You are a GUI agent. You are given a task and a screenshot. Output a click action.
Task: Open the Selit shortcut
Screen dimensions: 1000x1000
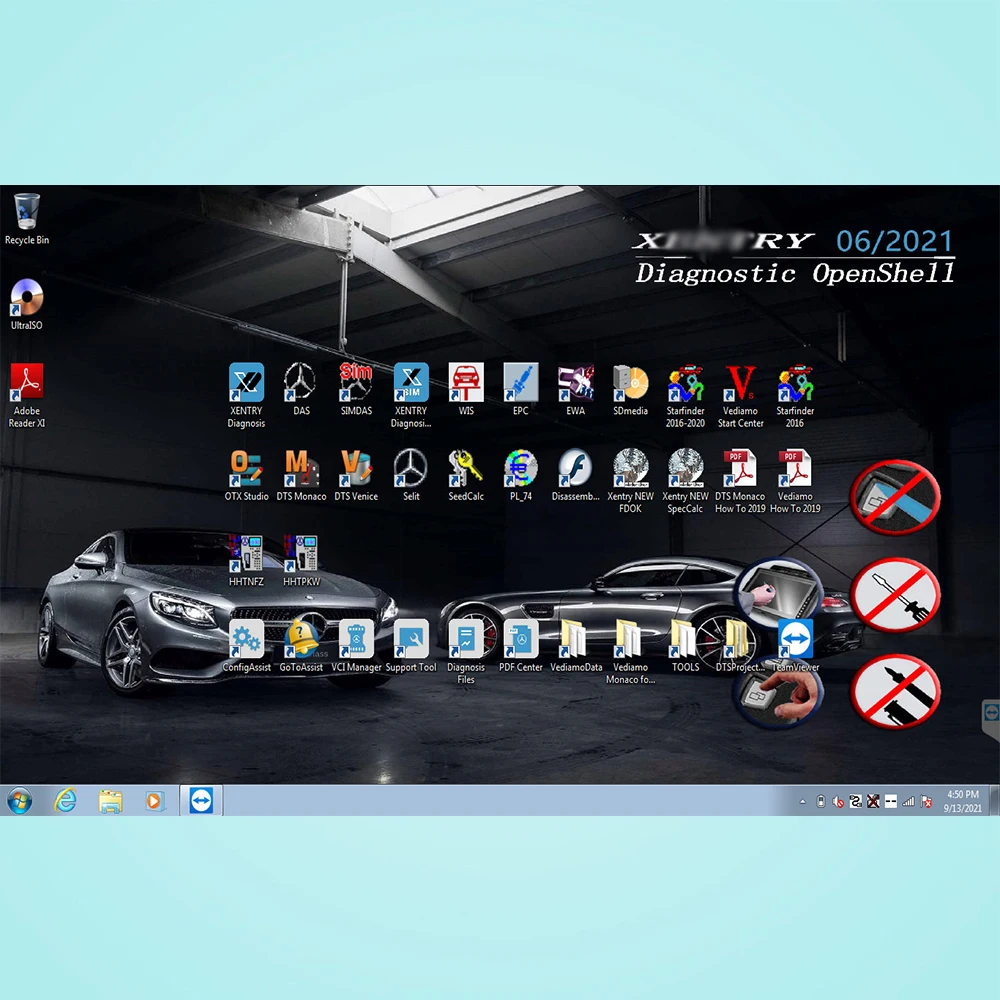tap(411, 474)
